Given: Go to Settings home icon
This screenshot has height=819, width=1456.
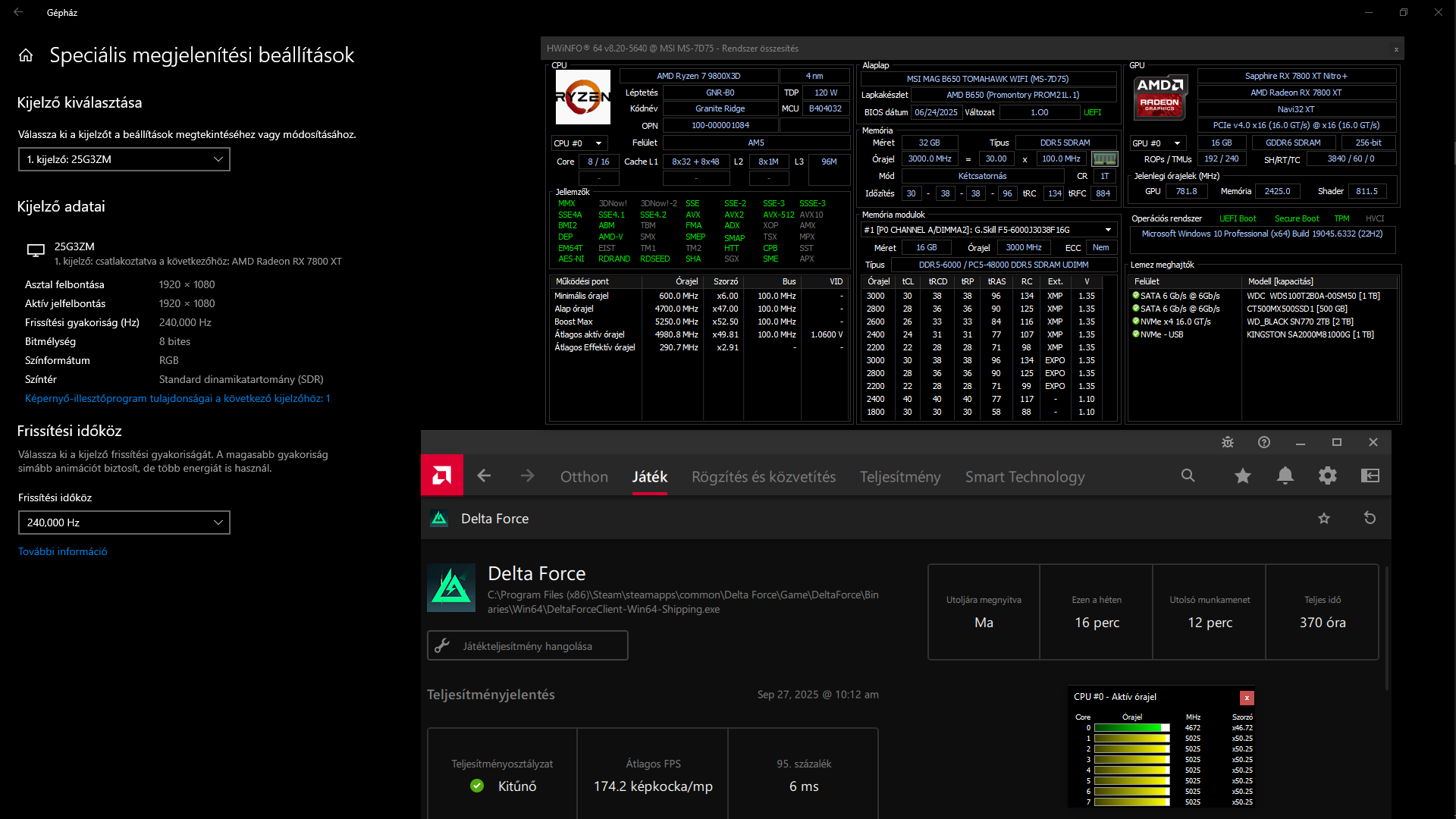Looking at the screenshot, I should (26, 55).
